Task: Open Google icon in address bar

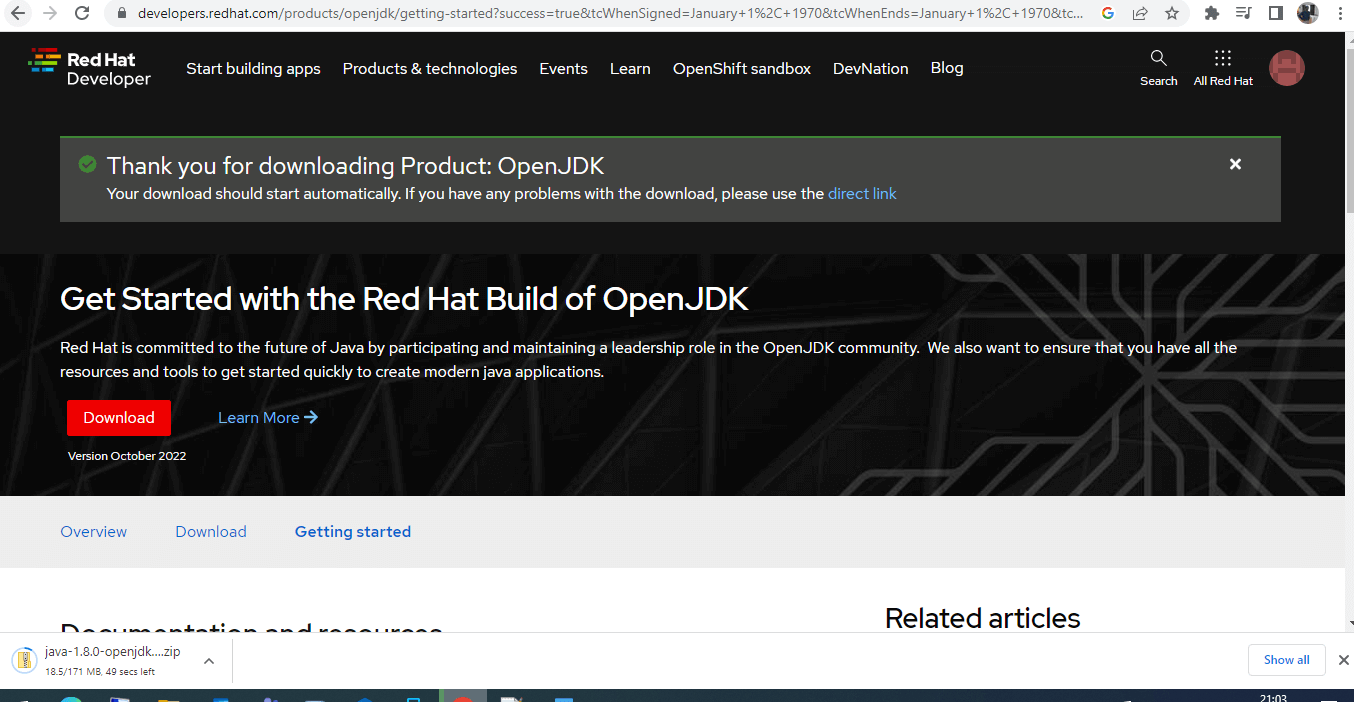Action: click(x=1107, y=14)
